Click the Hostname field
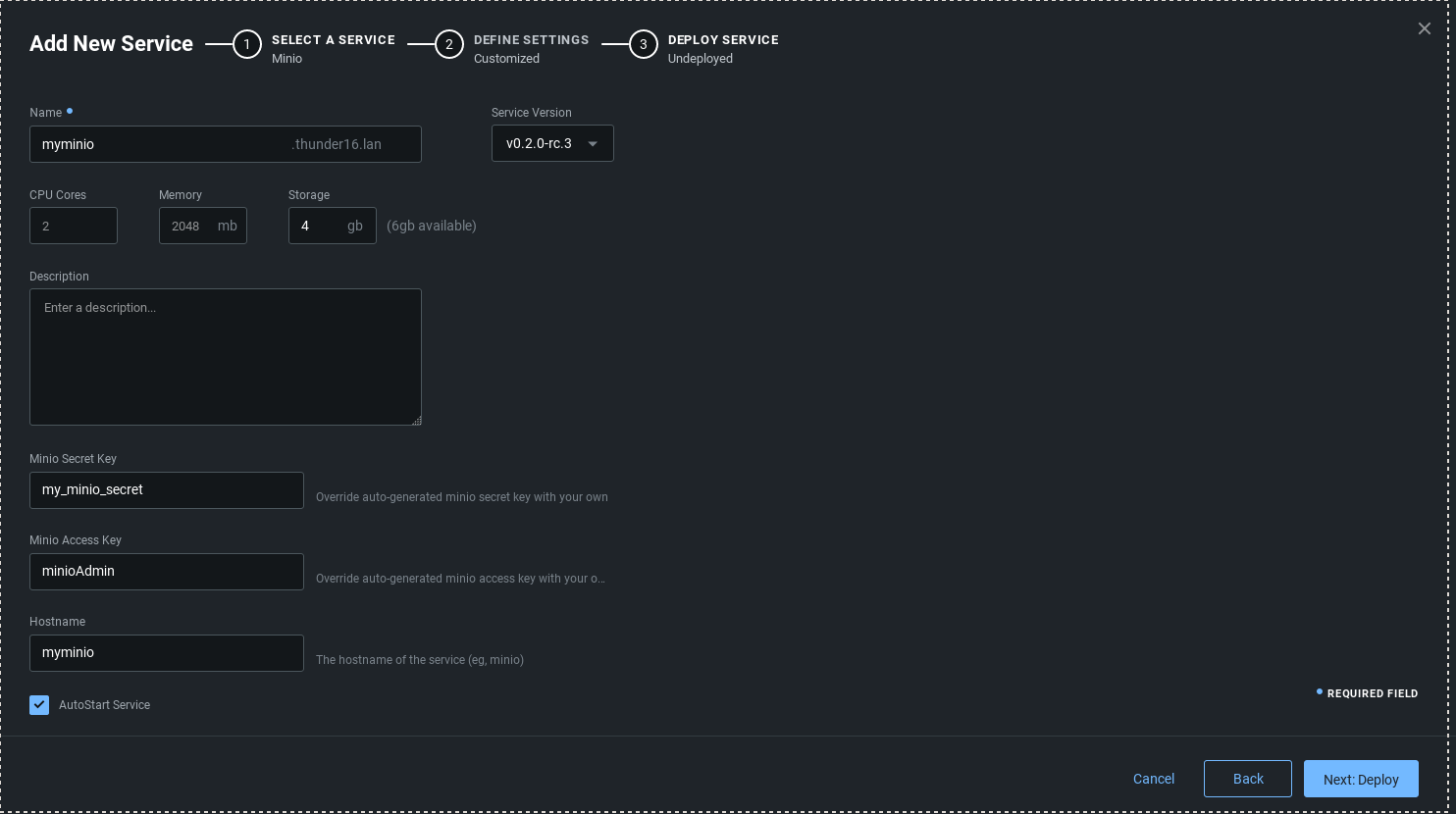 pos(167,653)
